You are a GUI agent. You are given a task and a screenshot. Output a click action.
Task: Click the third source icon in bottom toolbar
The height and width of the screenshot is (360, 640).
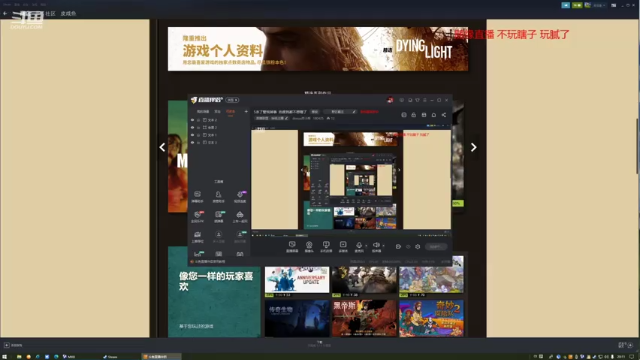(326, 247)
